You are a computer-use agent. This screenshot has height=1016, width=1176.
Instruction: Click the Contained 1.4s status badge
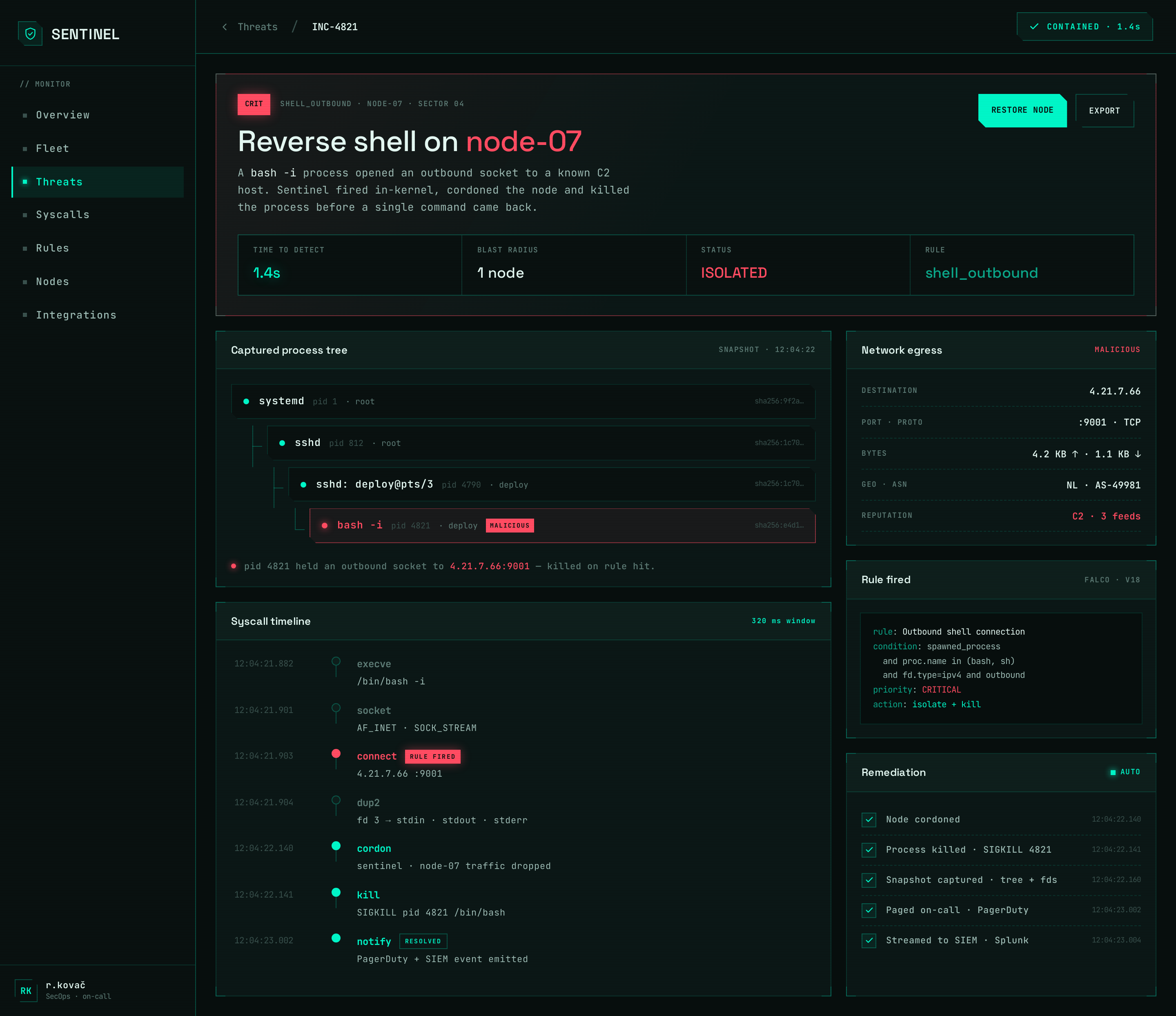(1085, 27)
